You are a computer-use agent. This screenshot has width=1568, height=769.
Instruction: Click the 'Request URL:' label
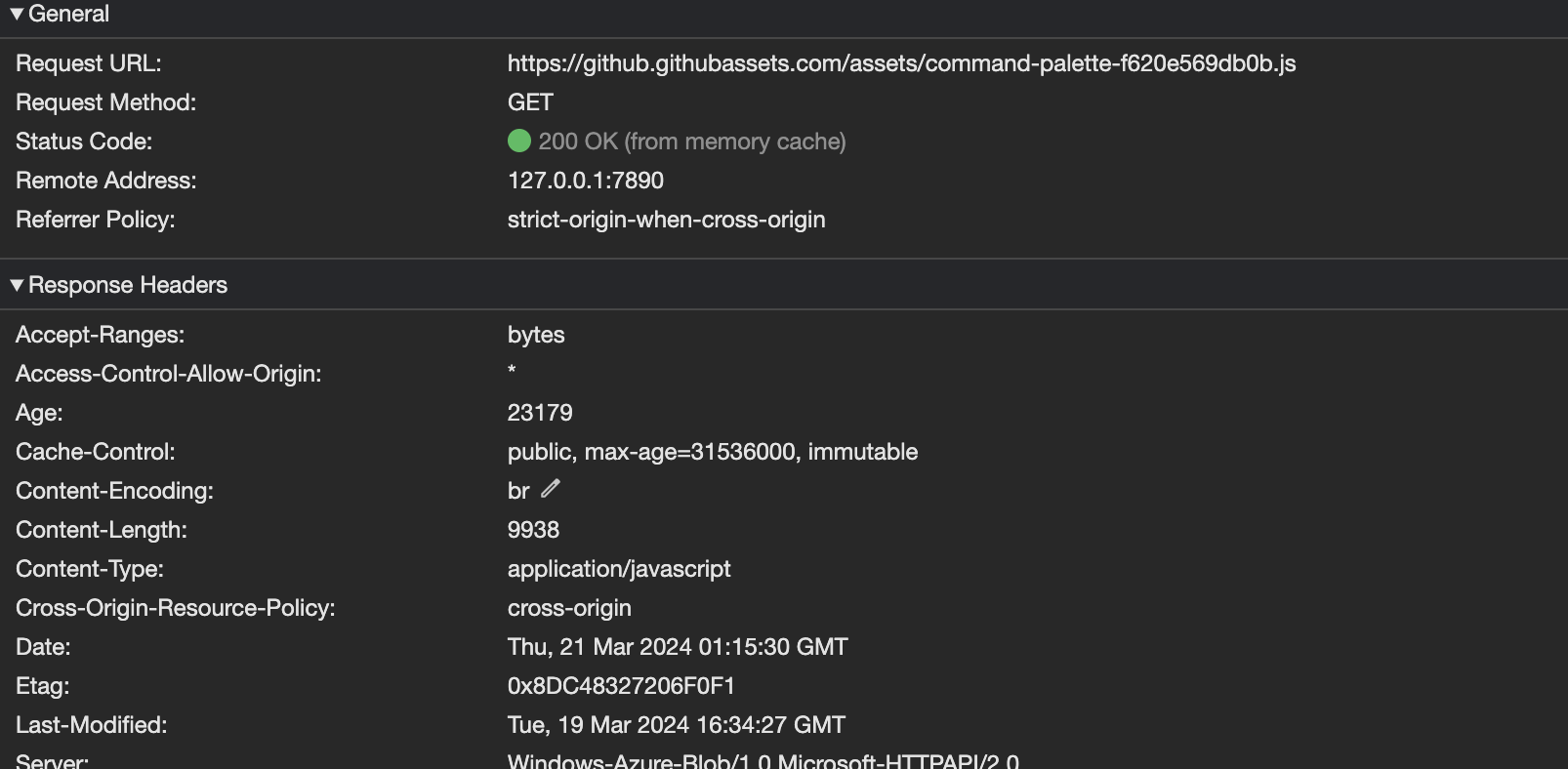coord(89,63)
